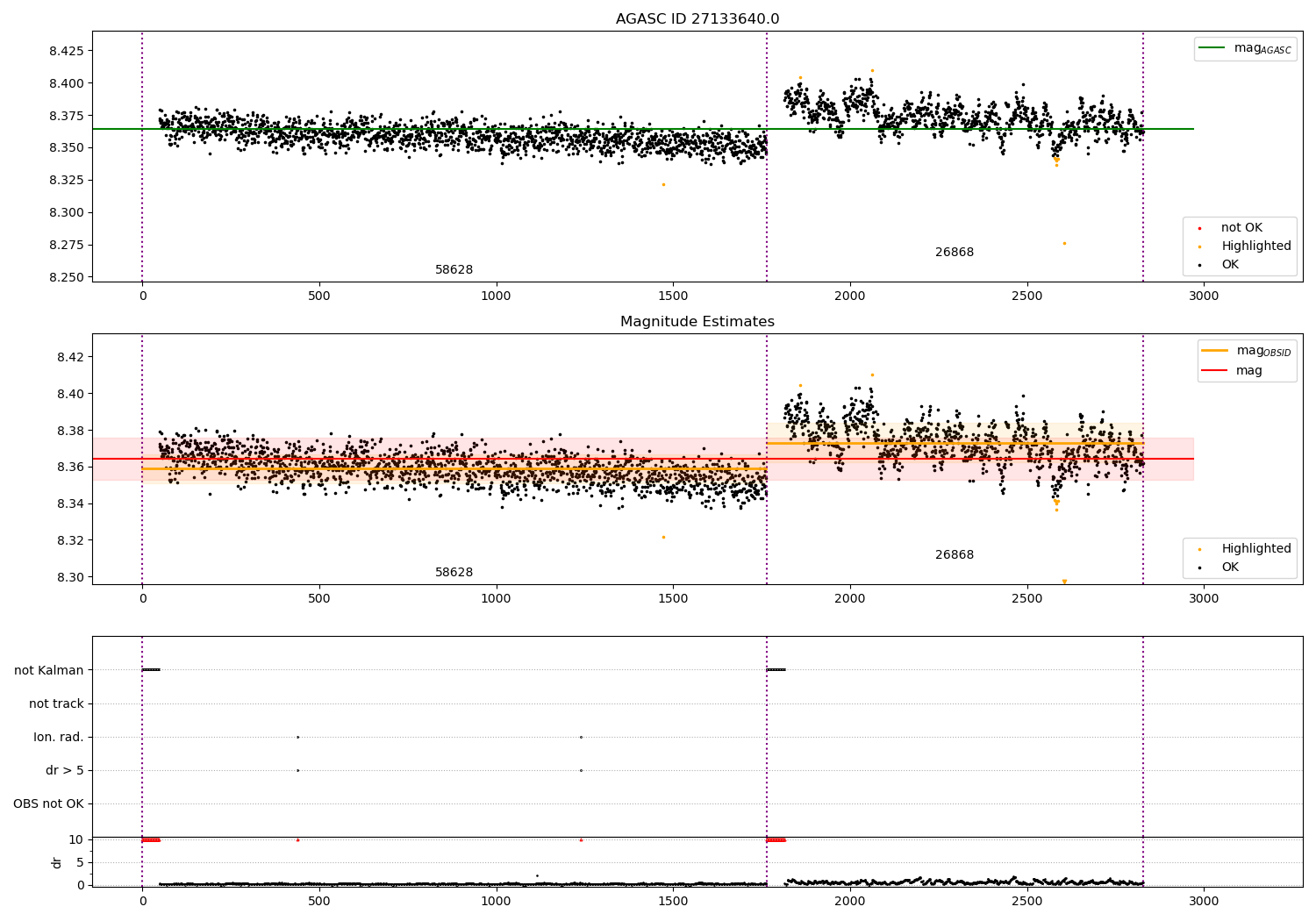Select 'Highlighted' legend entry in top plot
The height and width of the screenshot is (921, 1316).
pyautogui.click(x=1256, y=246)
